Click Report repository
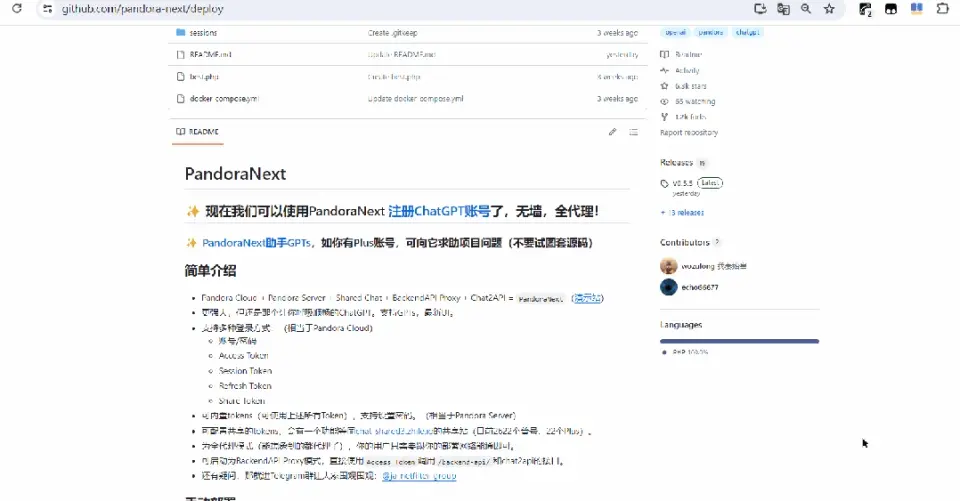This screenshot has height=501, width=960. pos(689,132)
